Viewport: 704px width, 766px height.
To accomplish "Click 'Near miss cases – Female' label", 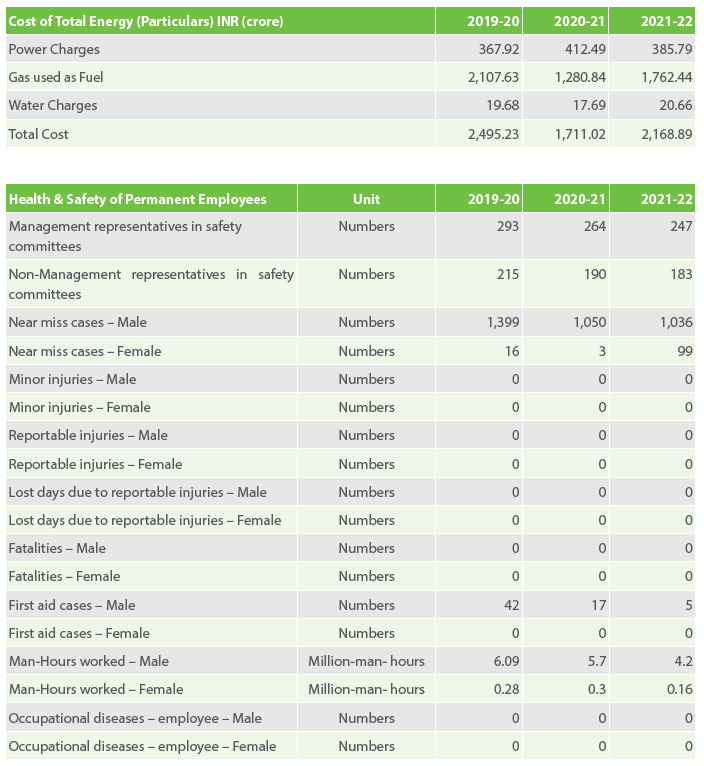I will coord(85,351).
